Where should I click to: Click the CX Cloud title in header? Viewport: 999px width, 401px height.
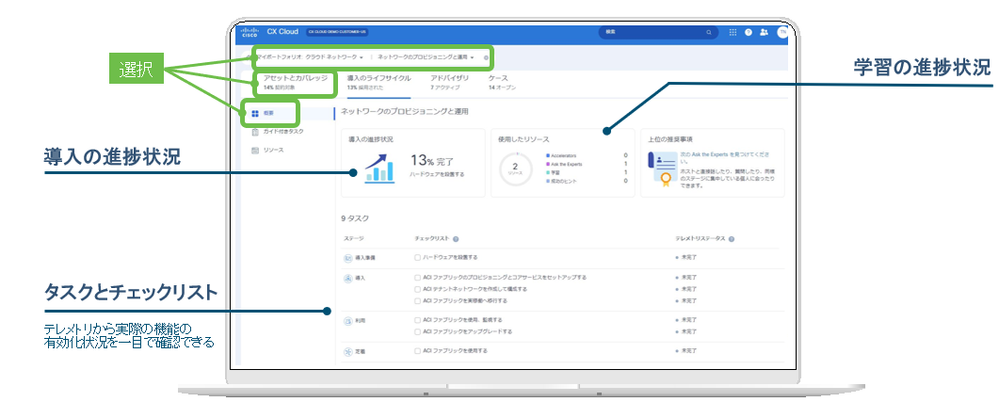coord(283,32)
